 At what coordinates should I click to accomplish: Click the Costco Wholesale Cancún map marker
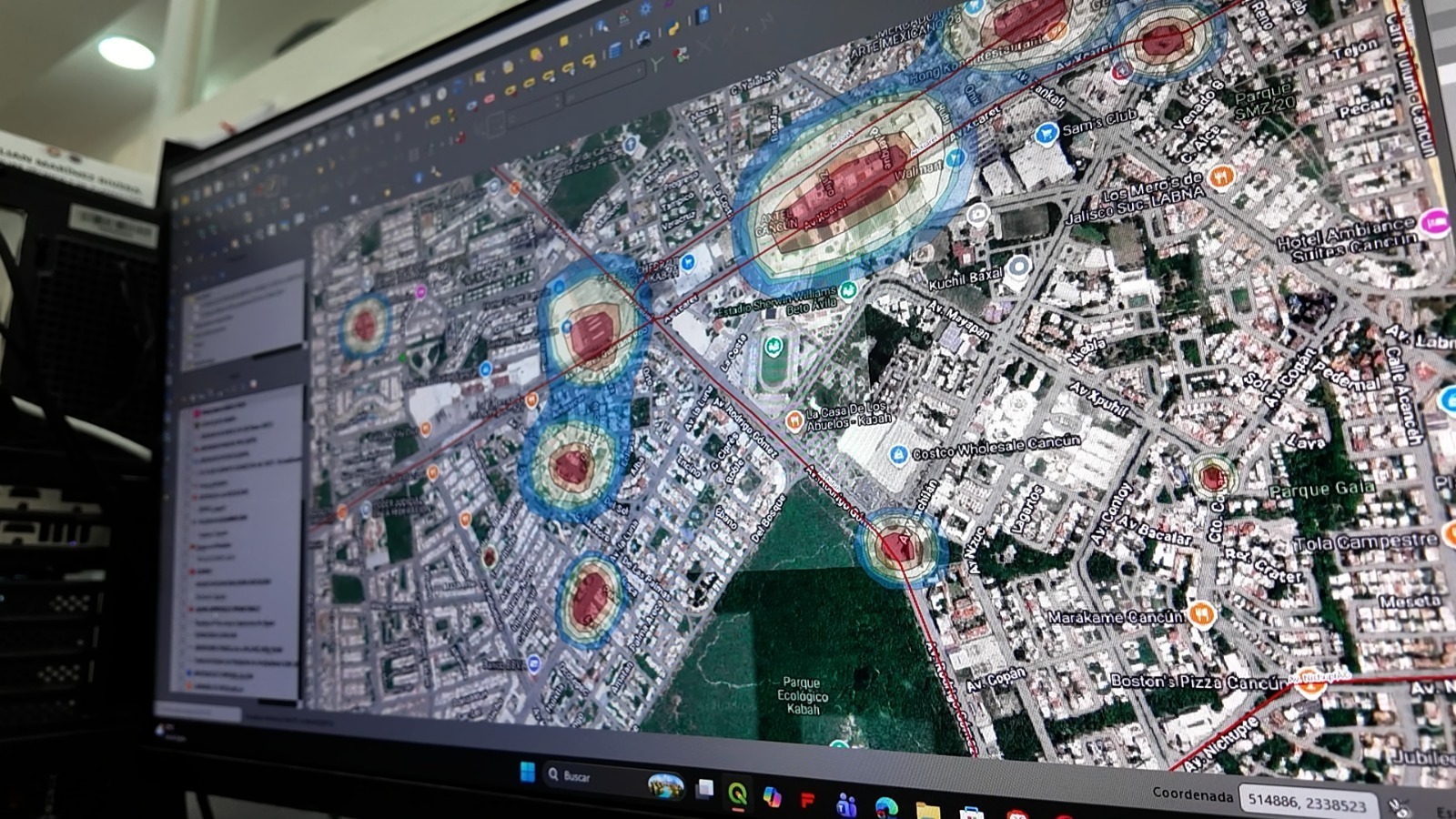(x=898, y=454)
